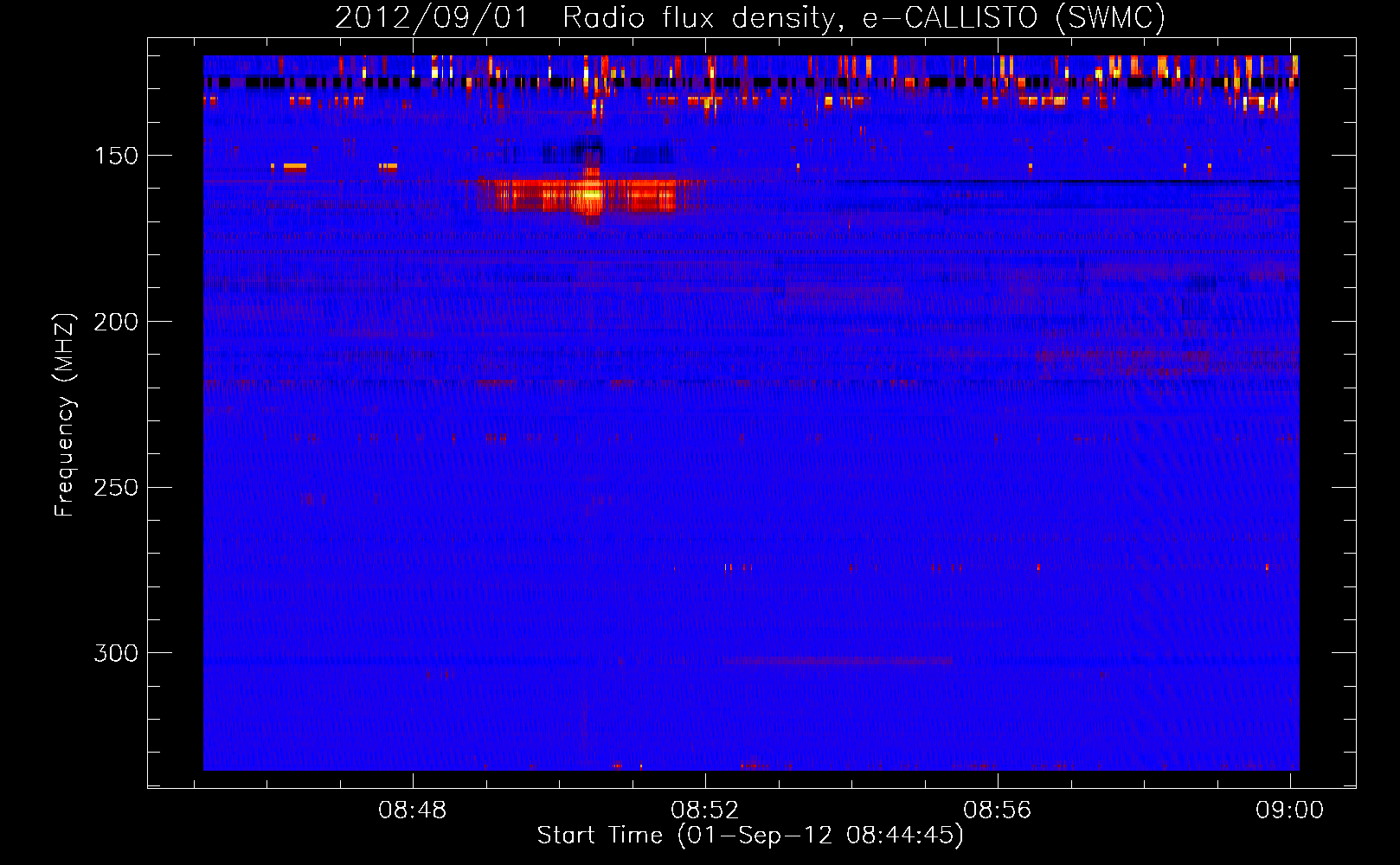1400x865 pixels.
Task: Click the 08:48 time tick label
Action: coord(413,811)
